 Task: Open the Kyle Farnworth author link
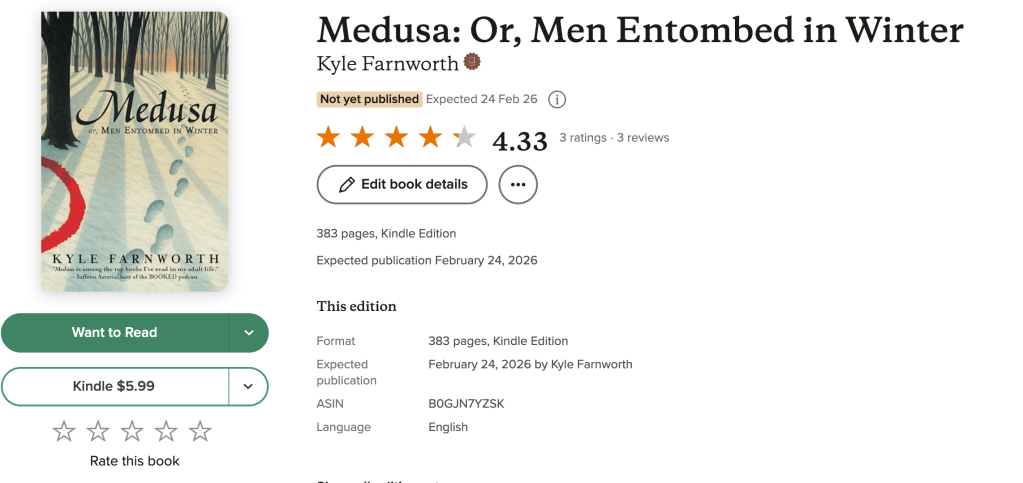pos(387,63)
